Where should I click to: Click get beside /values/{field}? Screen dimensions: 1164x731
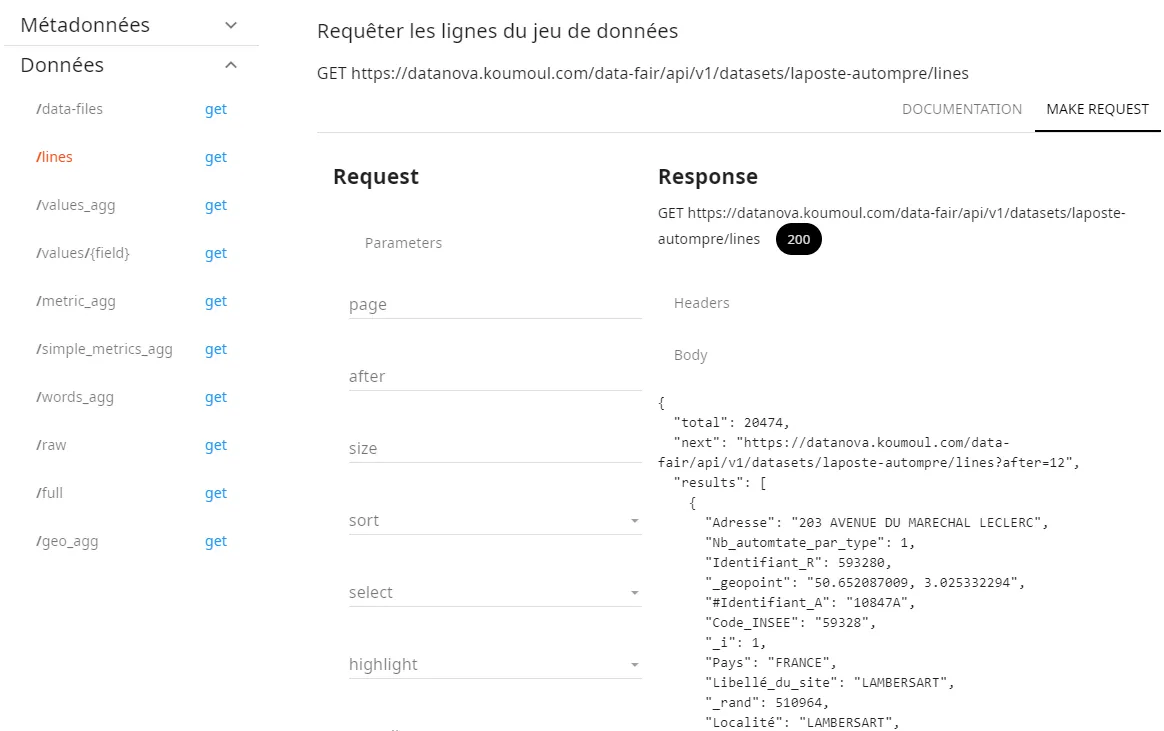coord(216,254)
